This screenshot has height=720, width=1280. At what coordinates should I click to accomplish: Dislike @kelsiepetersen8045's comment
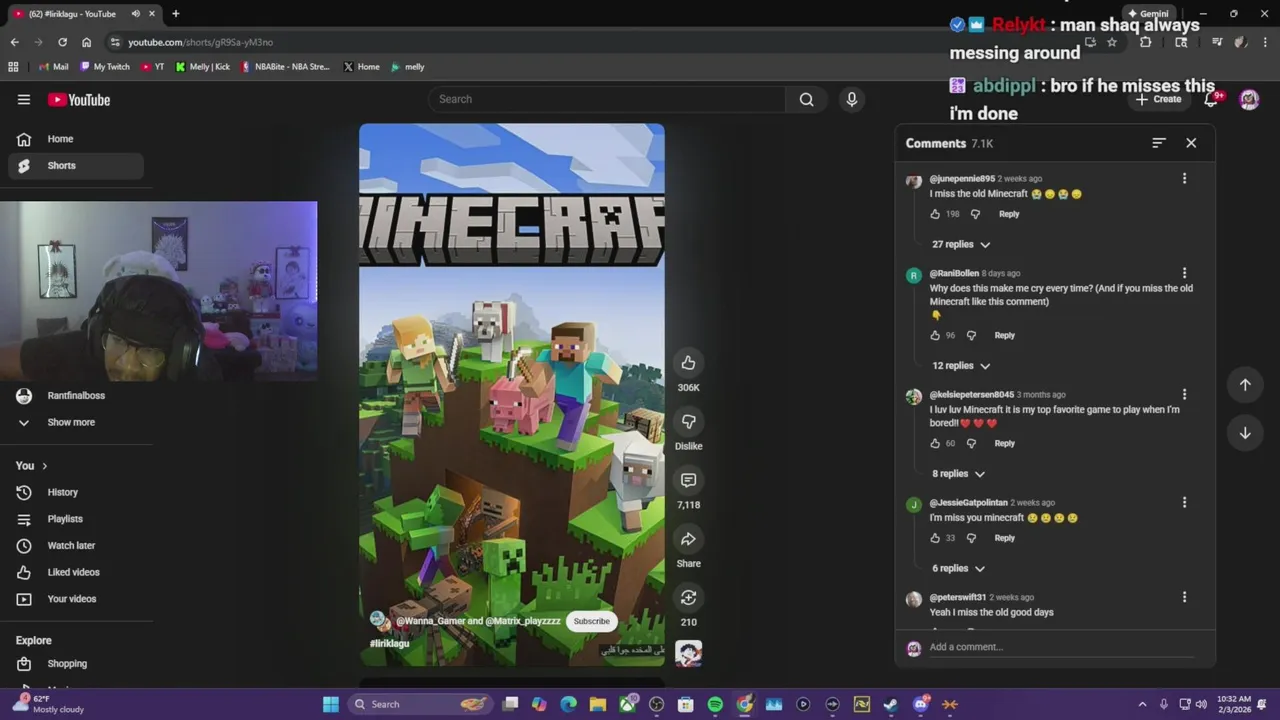970,443
